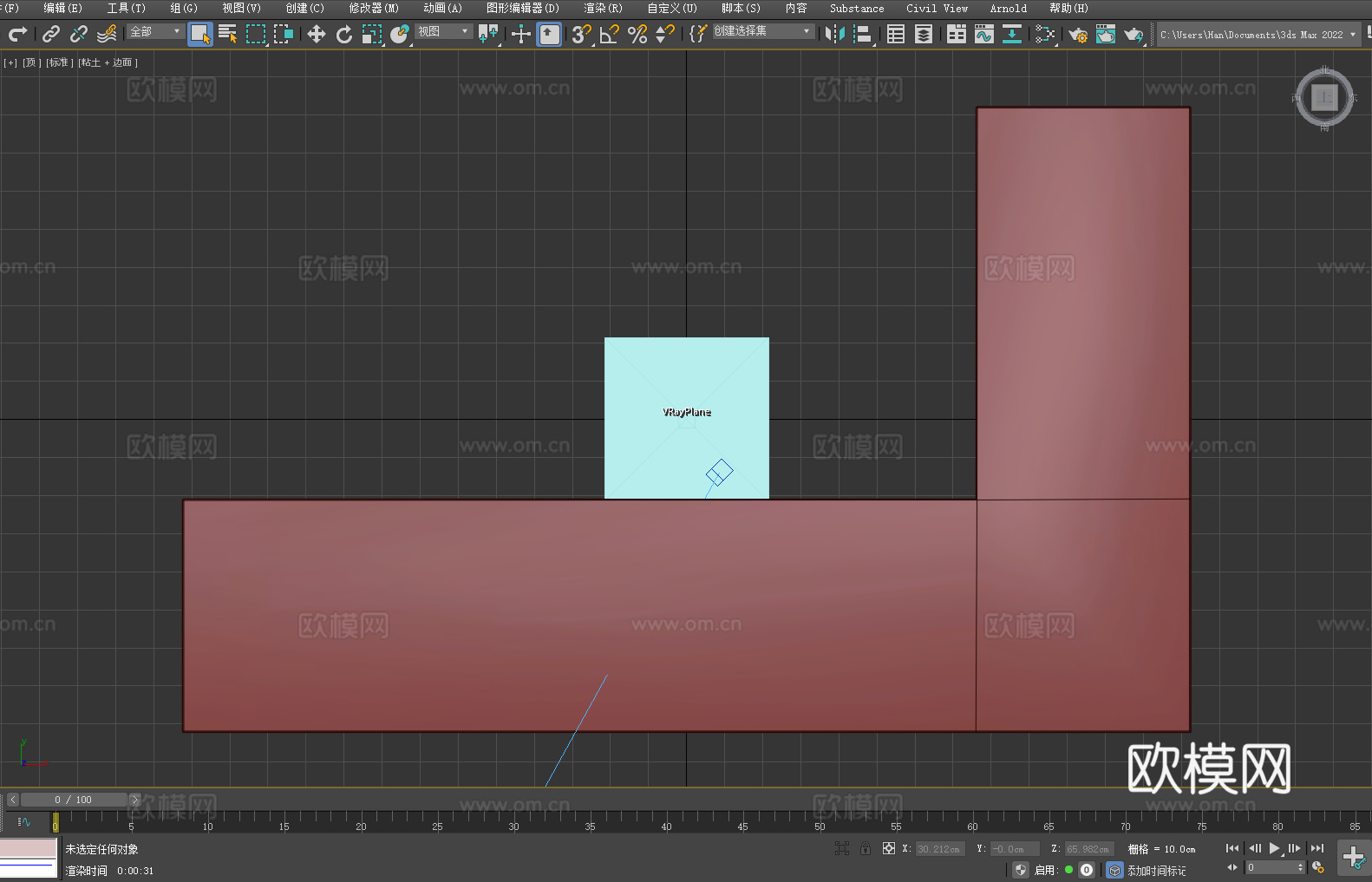Activate the Select Object tool

pos(200,34)
